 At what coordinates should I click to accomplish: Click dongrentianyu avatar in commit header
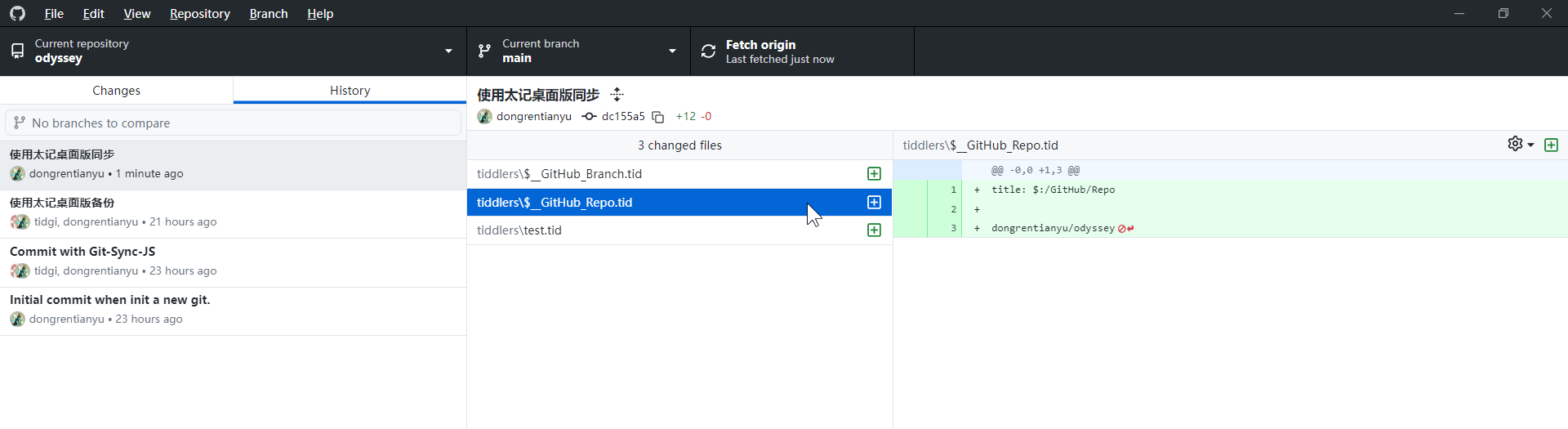pos(484,117)
